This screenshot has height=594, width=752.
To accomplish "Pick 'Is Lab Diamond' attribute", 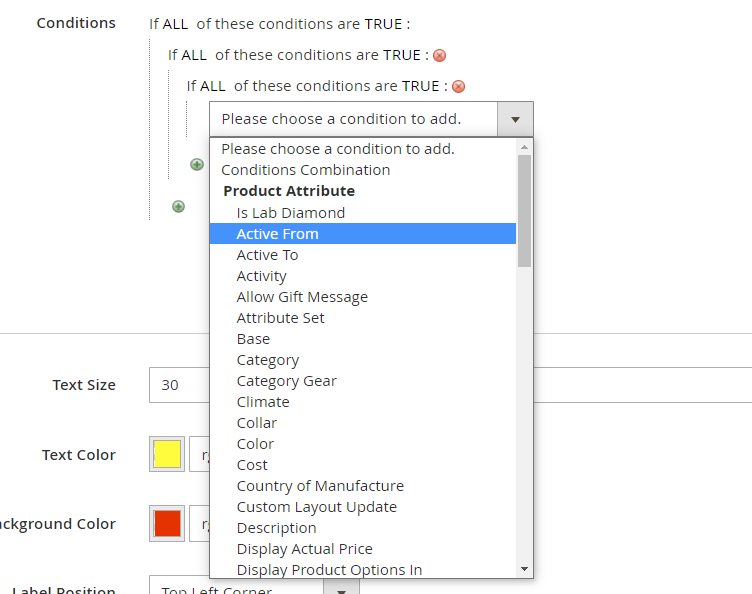I will [290, 213].
